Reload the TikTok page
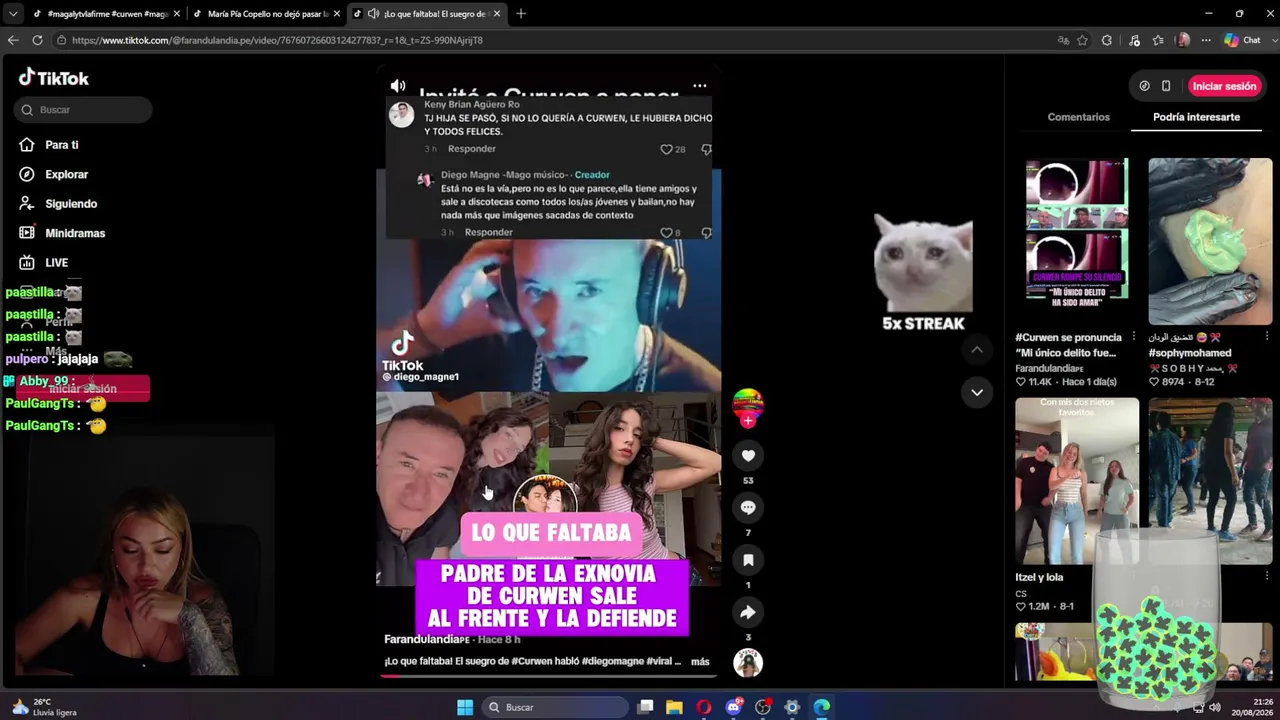 tap(37, 40)
